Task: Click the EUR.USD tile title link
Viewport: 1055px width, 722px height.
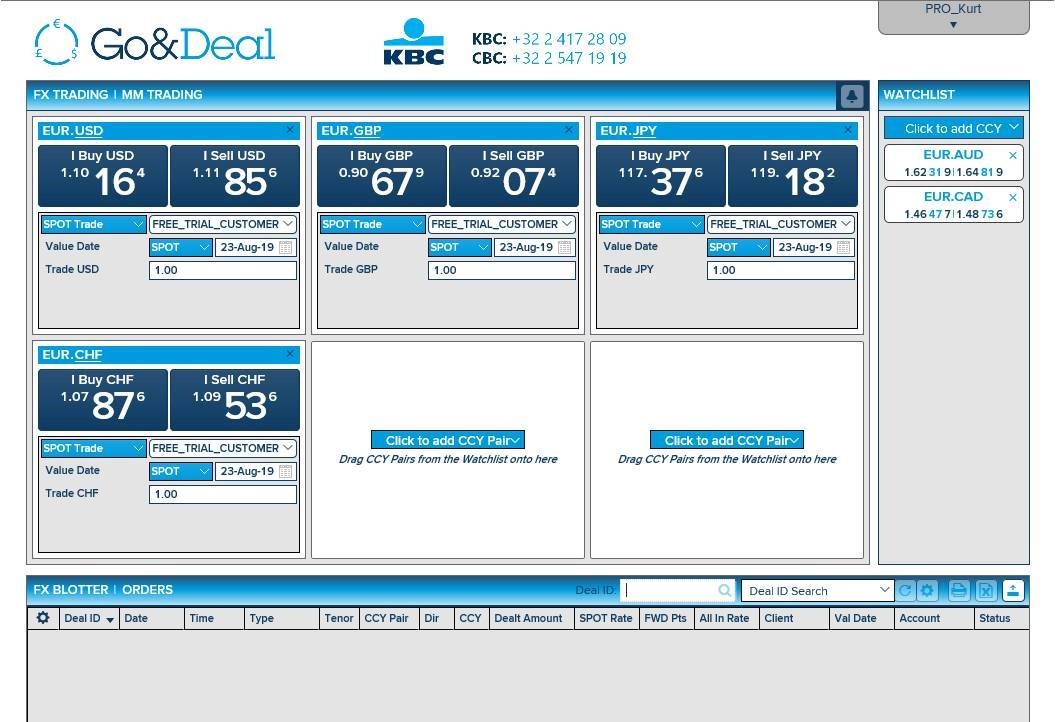Action: click(x=73, y=131)
